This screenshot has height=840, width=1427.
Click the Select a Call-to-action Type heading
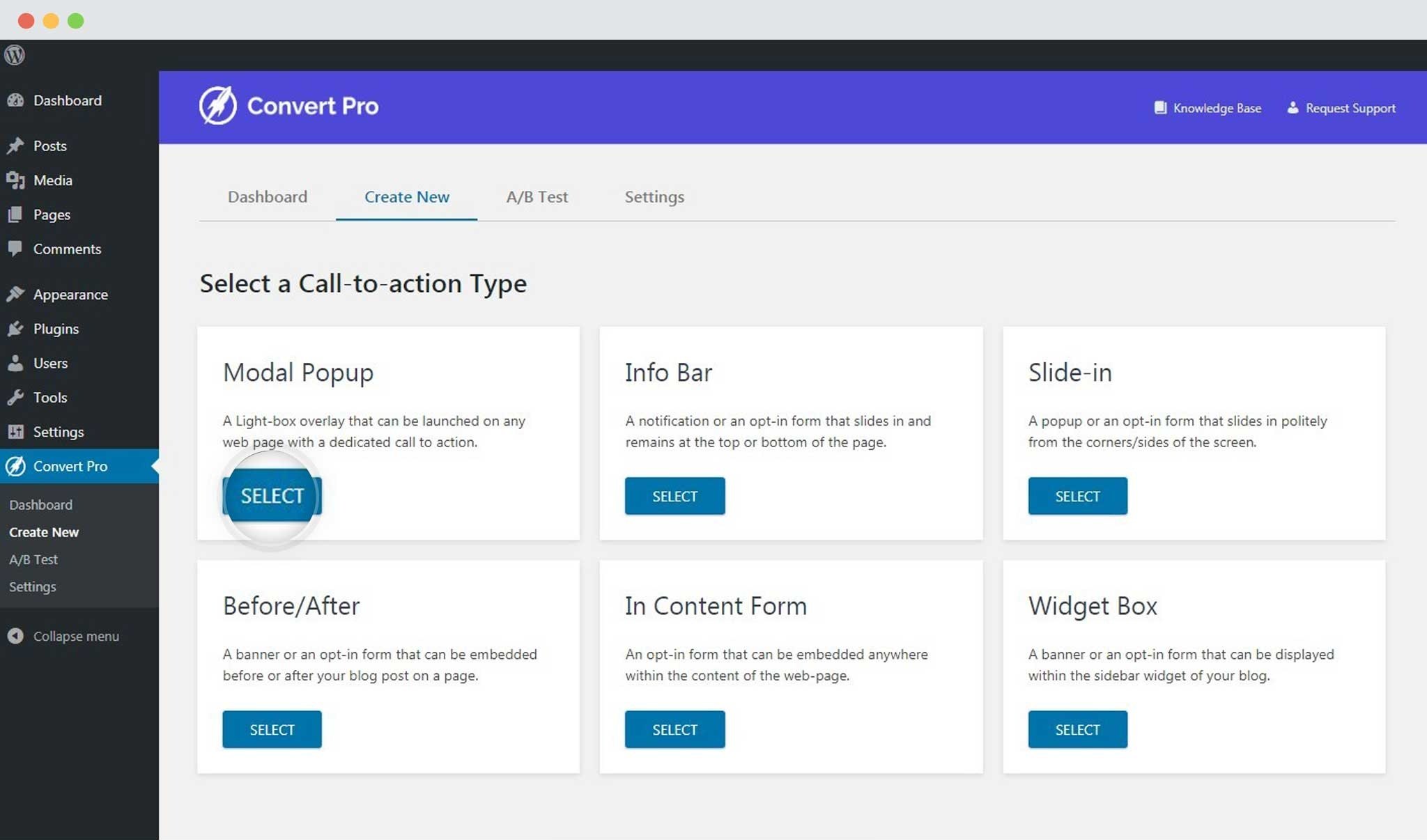pos(363,284)
